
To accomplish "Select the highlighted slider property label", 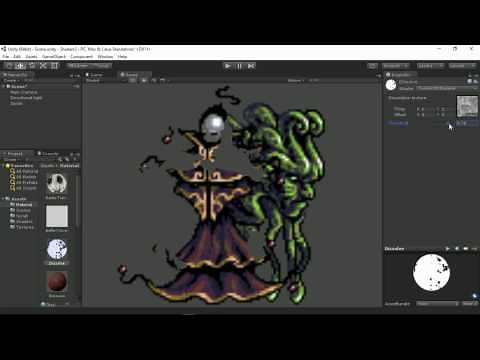I will point(398,123).
